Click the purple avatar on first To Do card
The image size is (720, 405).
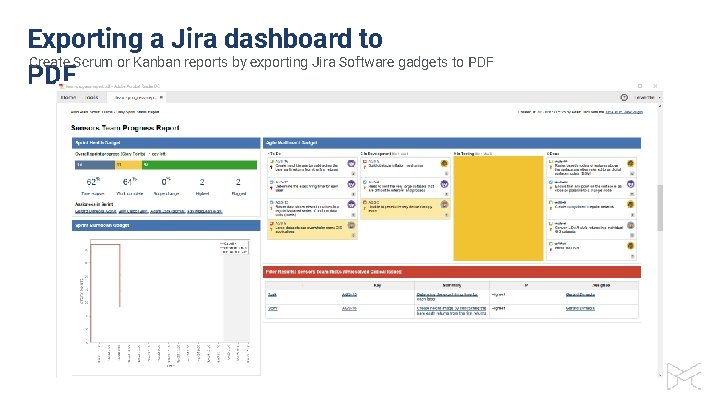351,163
